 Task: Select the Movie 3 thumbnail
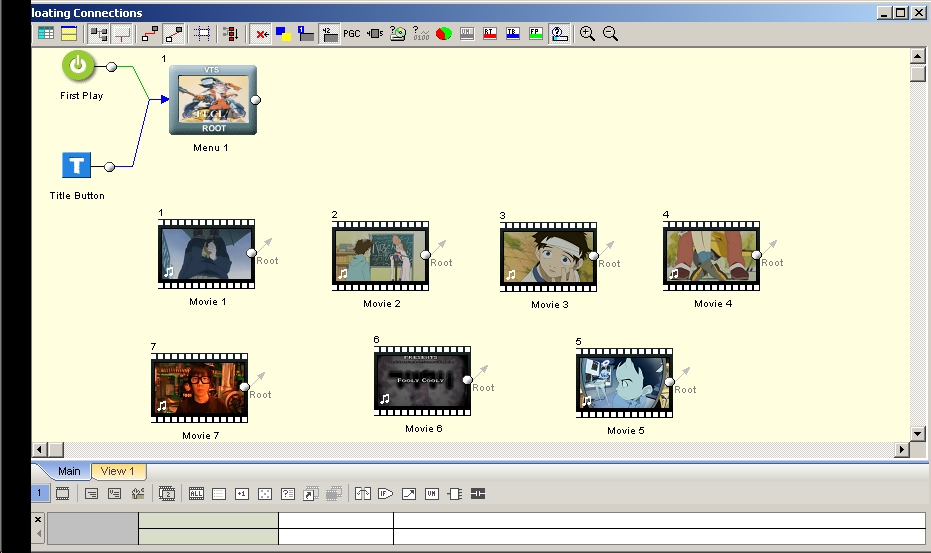click(549, 257)
